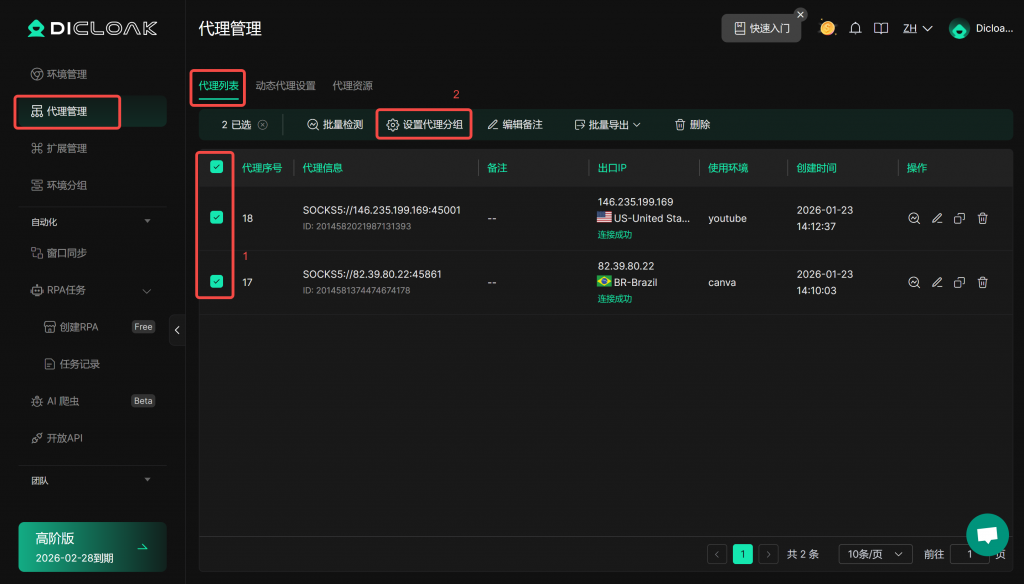Click the 前往 page number input field
Screen dimensions: 1024x584
coord(969,554)
